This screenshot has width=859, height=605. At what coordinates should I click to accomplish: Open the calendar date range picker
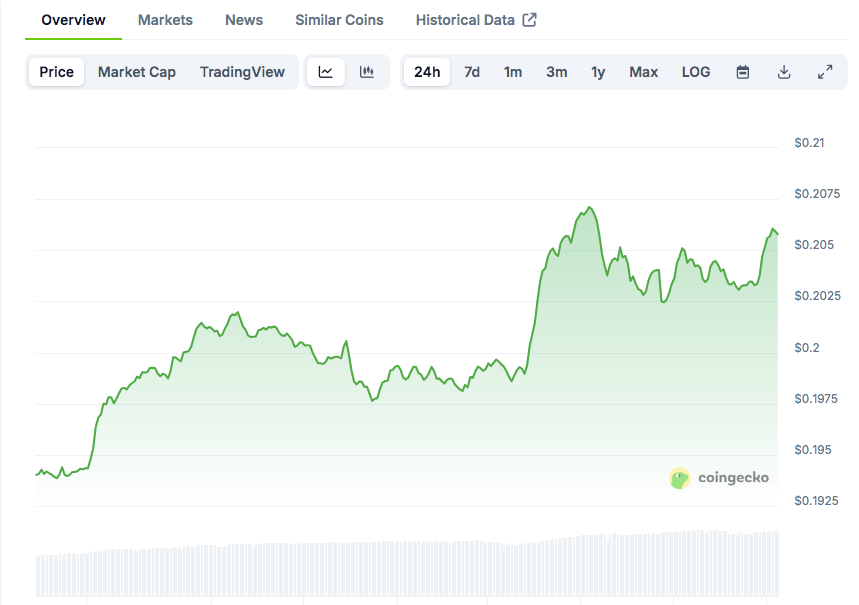coord(743,72)
